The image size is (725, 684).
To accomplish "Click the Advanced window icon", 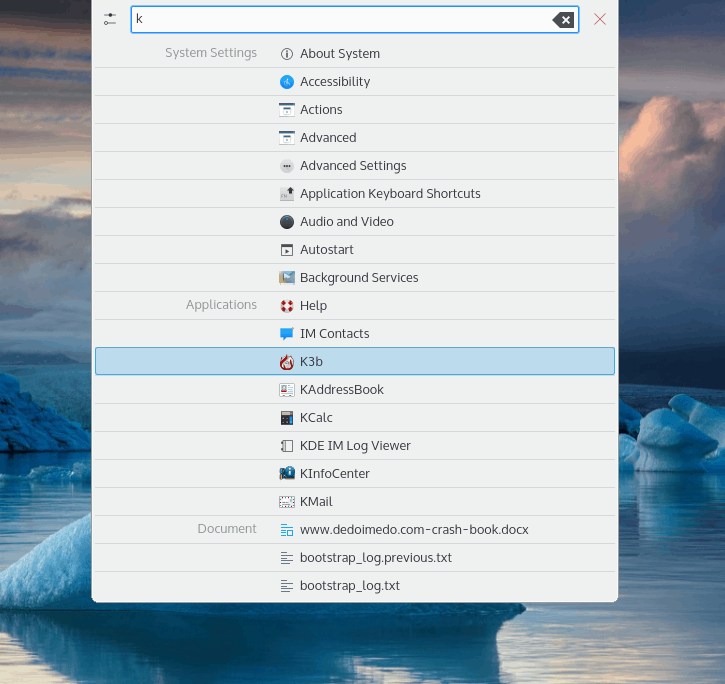I will 287,138.
